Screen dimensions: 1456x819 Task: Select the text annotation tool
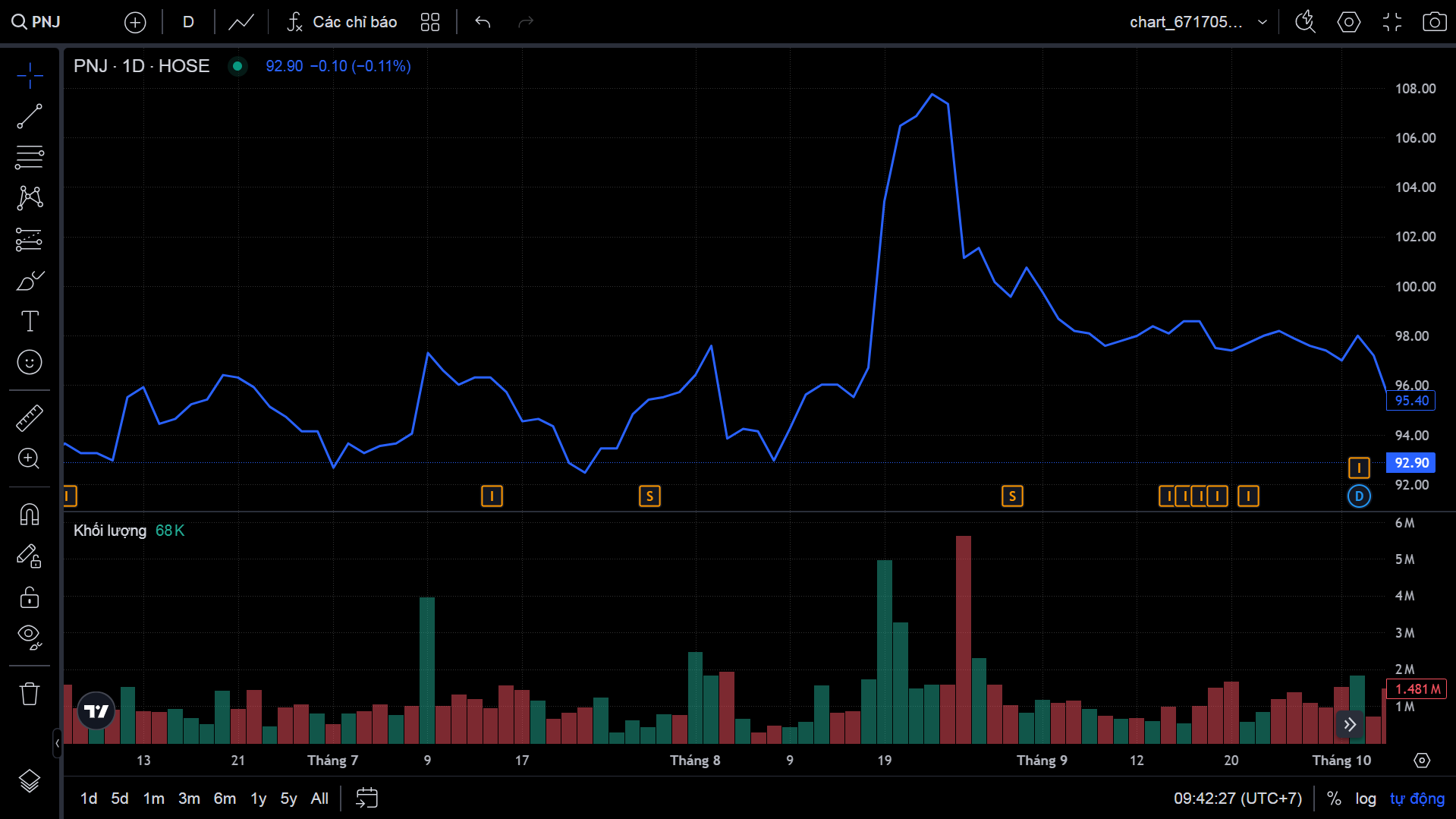pyautogui.click(x=30, y=321)
